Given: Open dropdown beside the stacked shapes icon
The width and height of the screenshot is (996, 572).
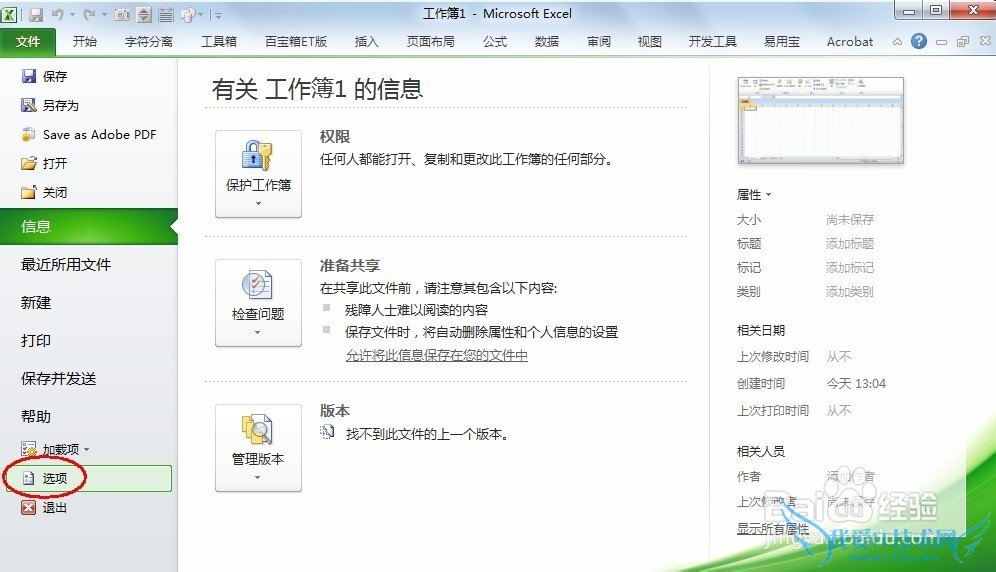Looking at the screenshot, I should 200,14.
